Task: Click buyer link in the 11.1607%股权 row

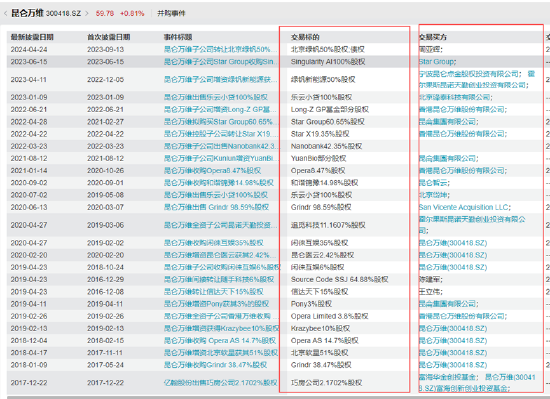Action: pyautogui.click(x=472, y=225)
